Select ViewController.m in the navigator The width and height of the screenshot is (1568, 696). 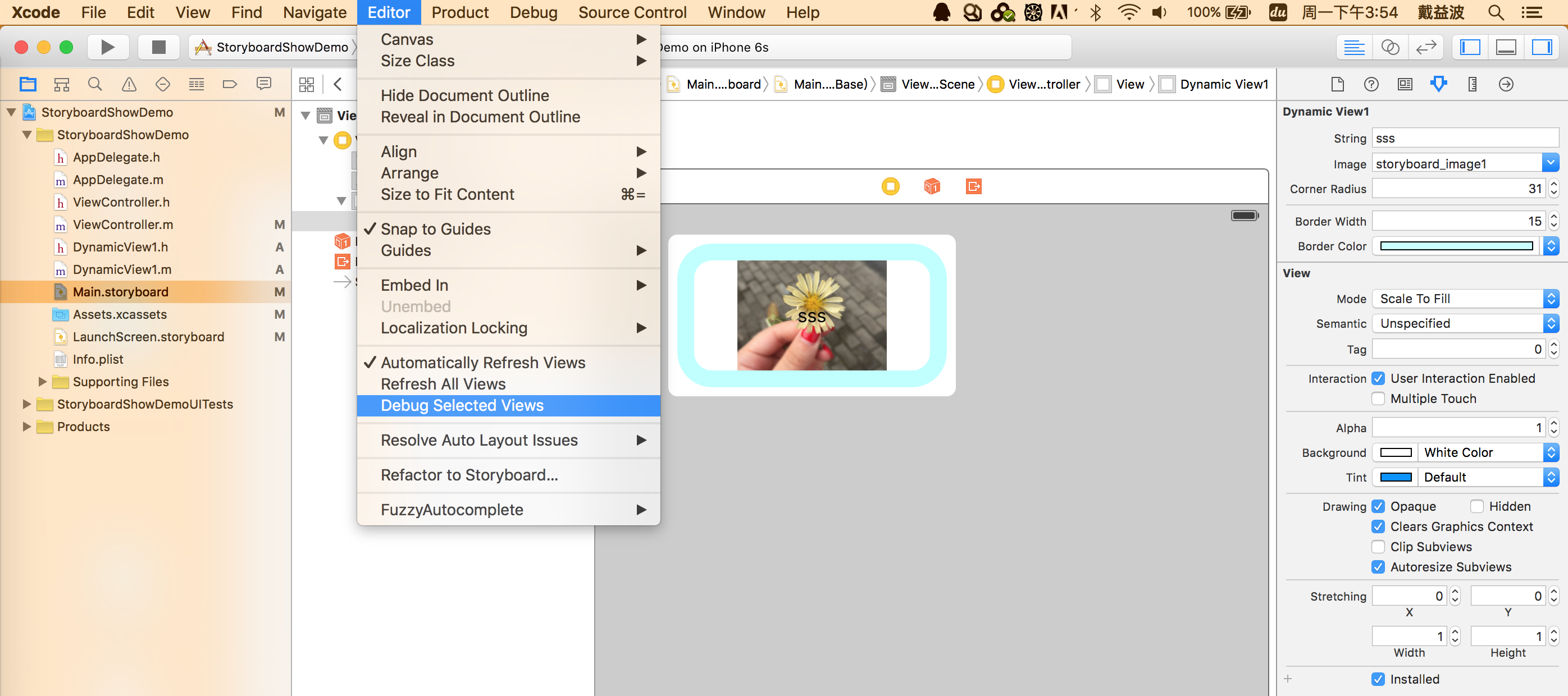point(122,225)
